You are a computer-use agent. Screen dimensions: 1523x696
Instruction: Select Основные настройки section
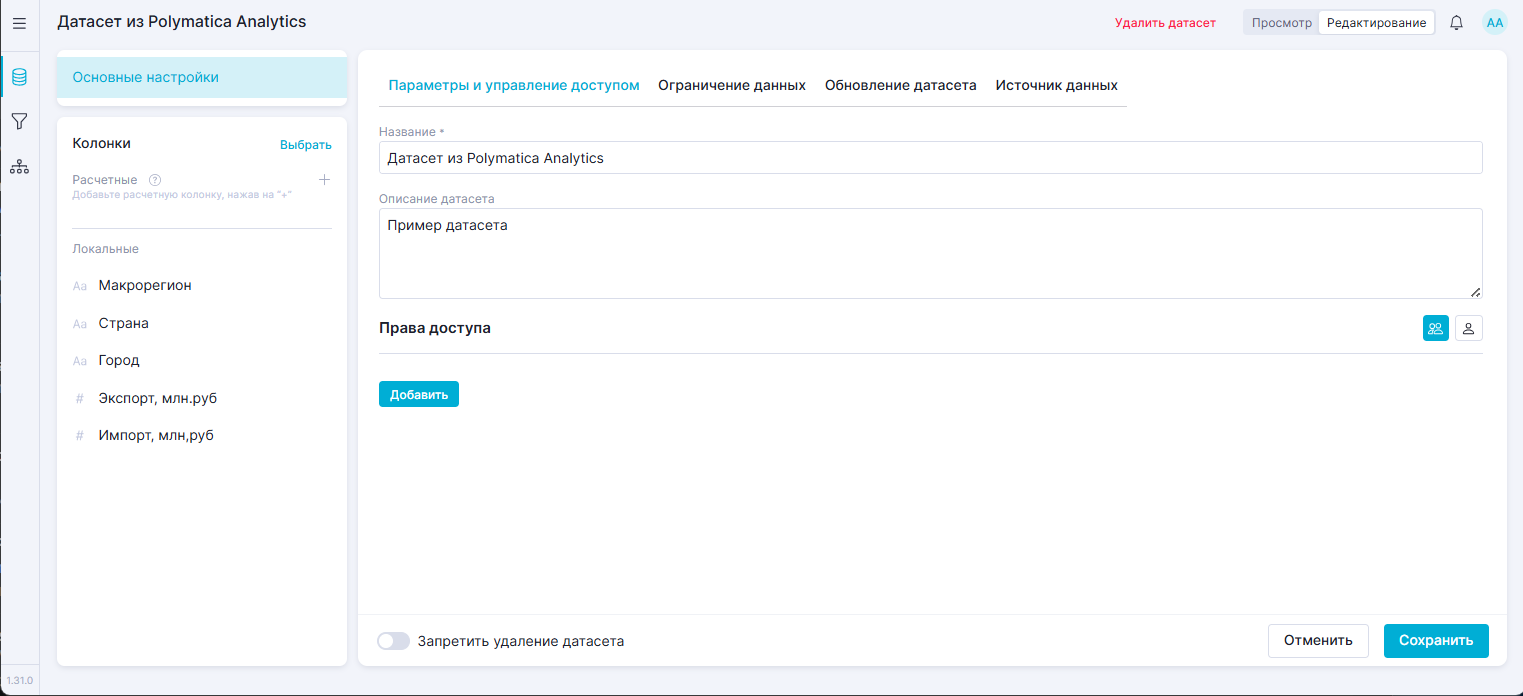tap(202, 77)
